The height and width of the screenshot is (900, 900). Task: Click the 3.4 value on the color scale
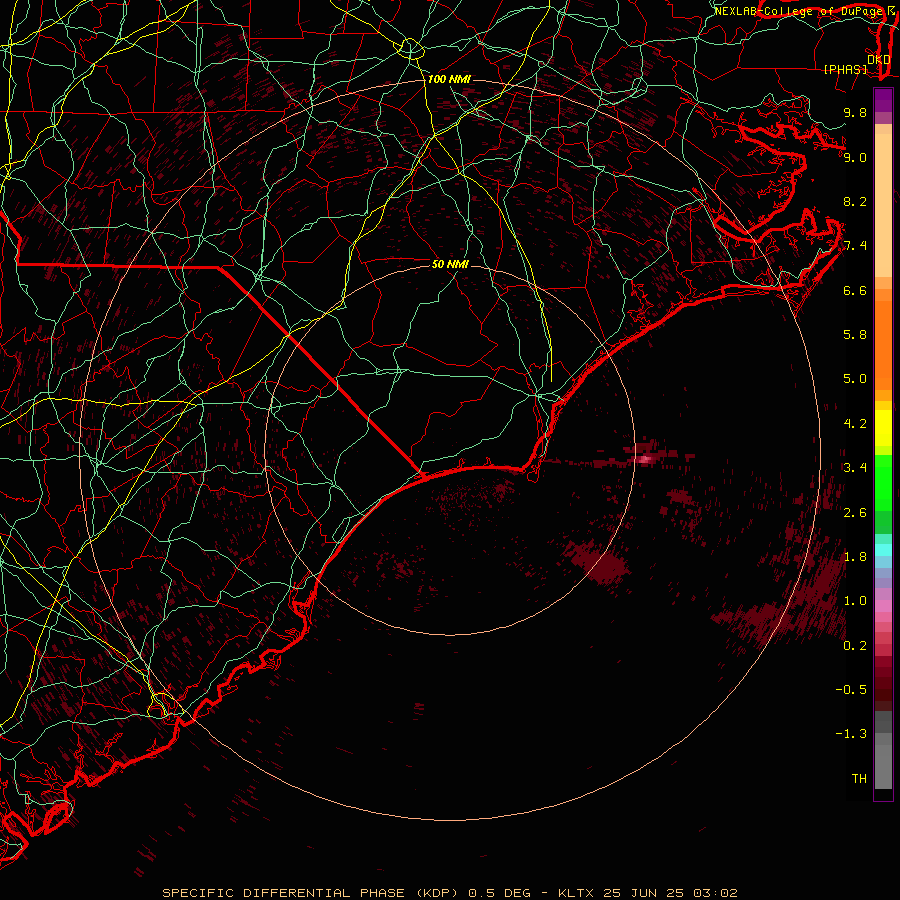(x=855, y=468)
